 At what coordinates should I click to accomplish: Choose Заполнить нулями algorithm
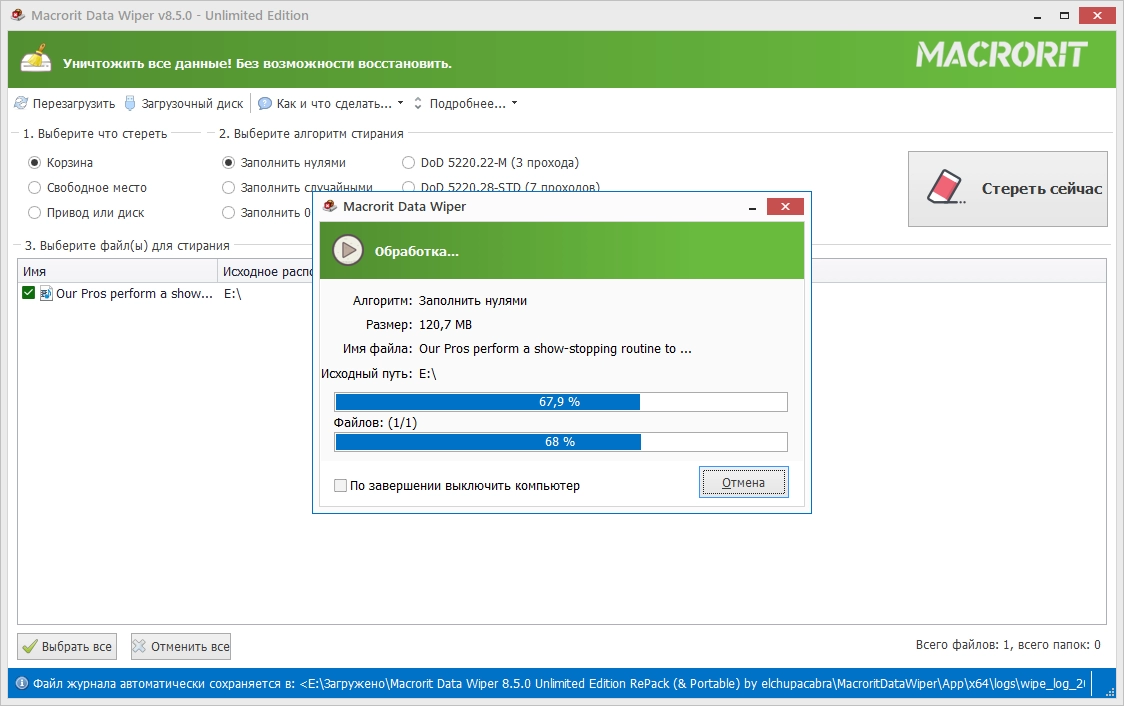pos(229,163)
